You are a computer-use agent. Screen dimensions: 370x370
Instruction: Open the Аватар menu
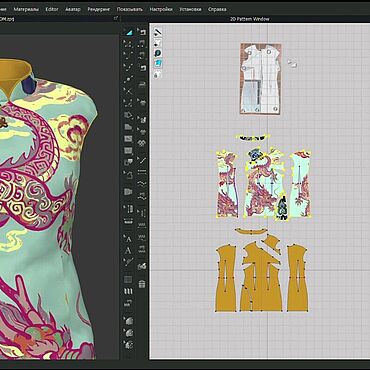click(73, 9)
